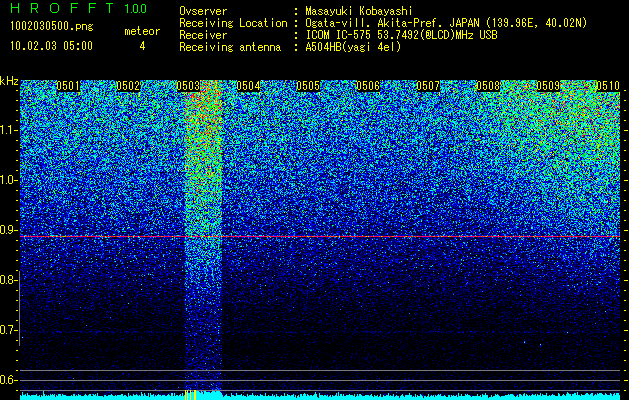Click the yellow meteor detection marks at bottom

click(190, 395)
